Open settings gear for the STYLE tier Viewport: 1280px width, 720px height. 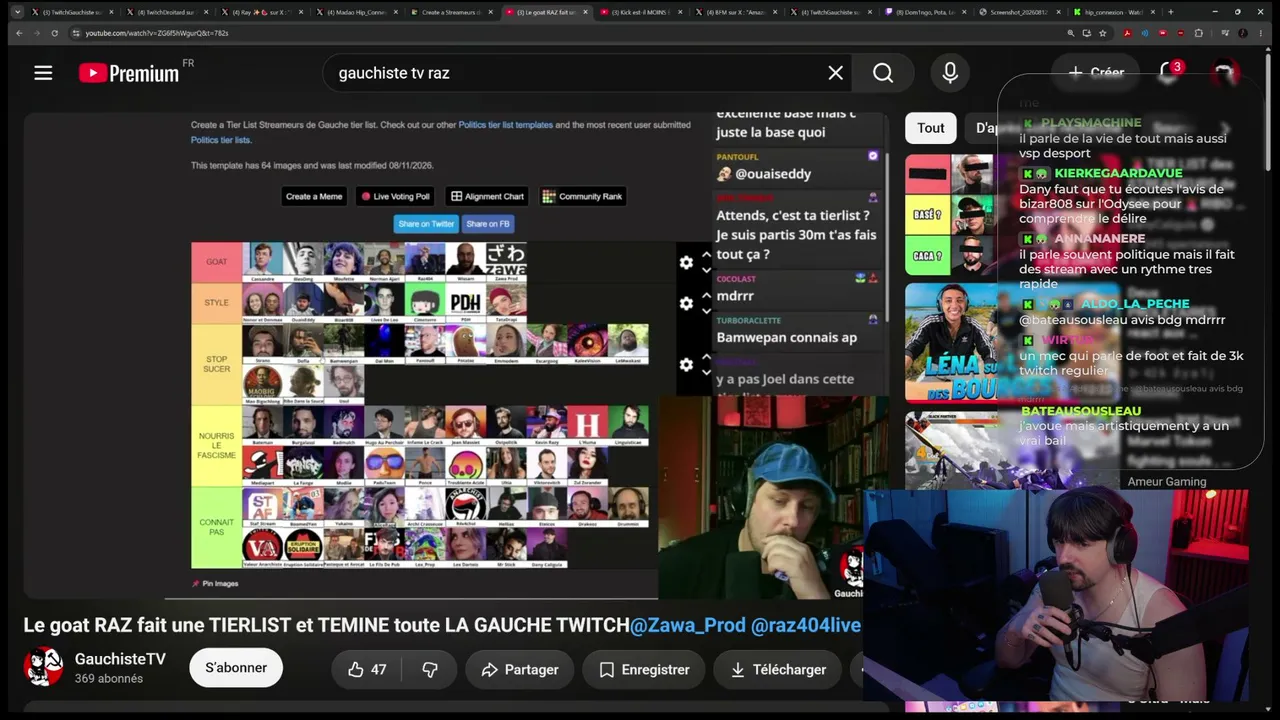[x=686, y=303]
